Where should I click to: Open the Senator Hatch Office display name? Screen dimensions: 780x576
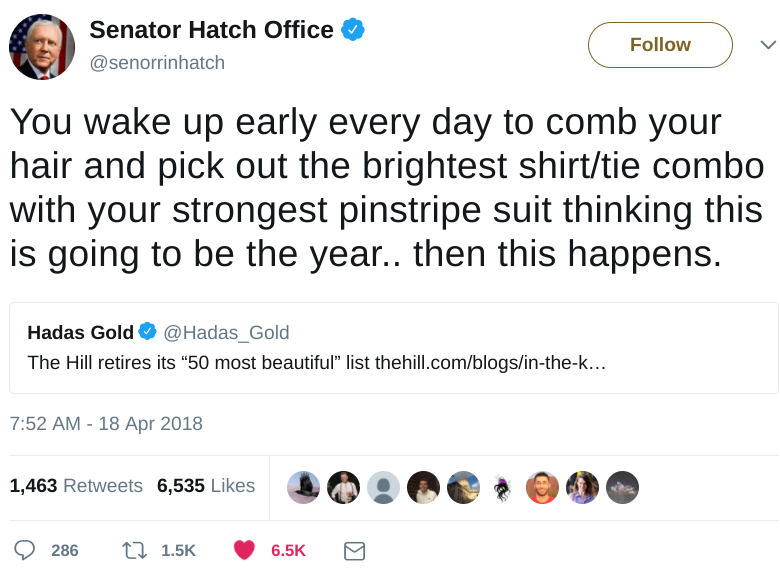[211, 30]
